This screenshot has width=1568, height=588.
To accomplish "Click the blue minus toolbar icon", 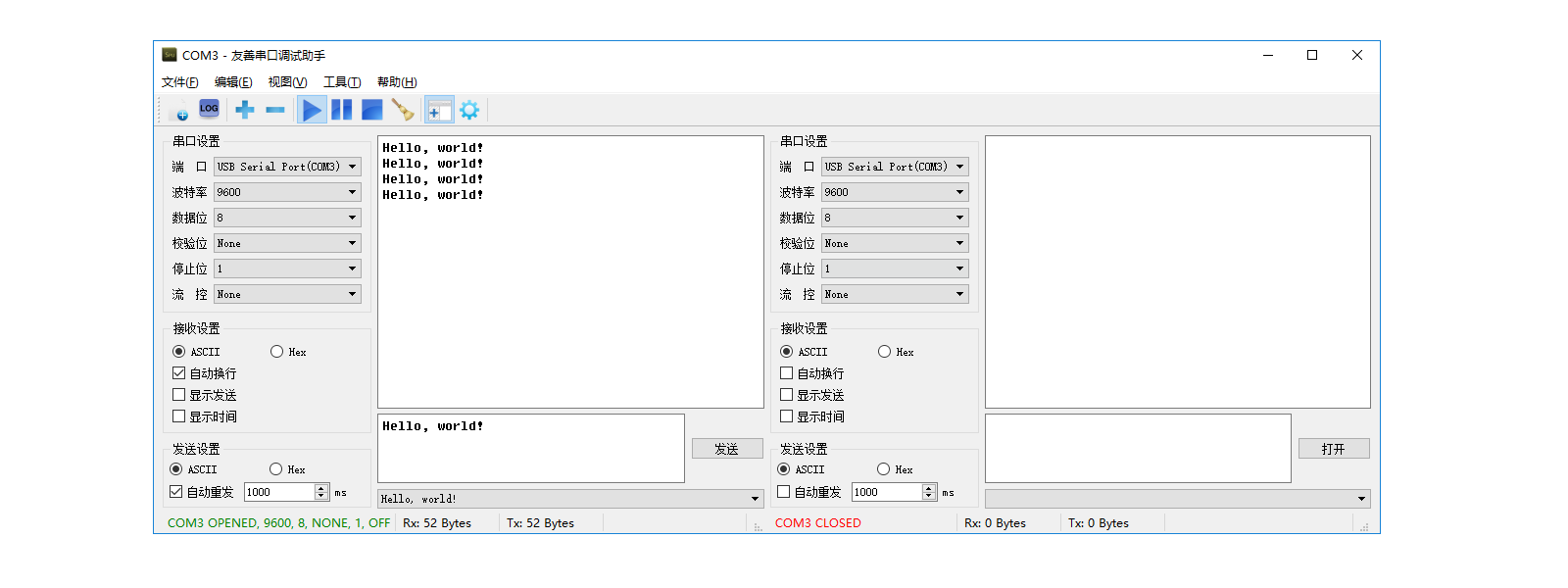I will tap(275, 110).
